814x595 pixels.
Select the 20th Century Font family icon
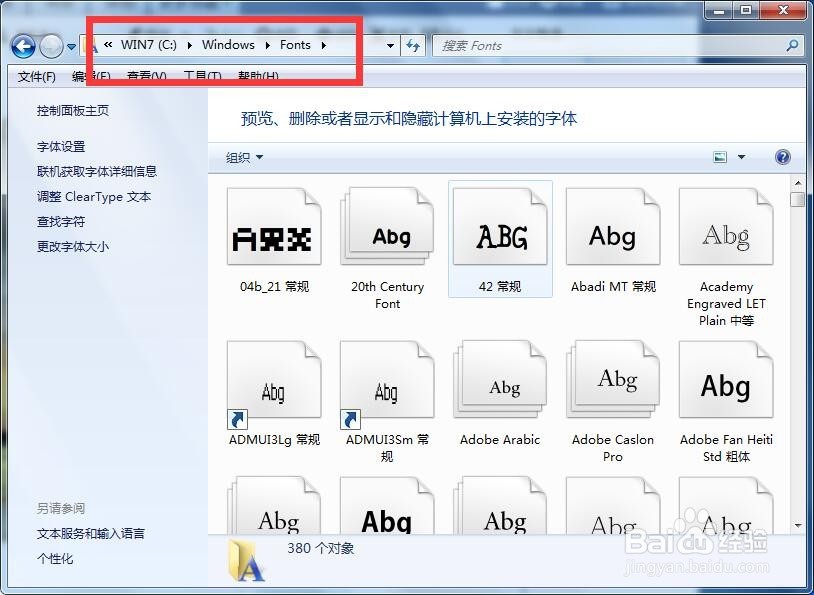pyautogui.click(x=387, y=227)
